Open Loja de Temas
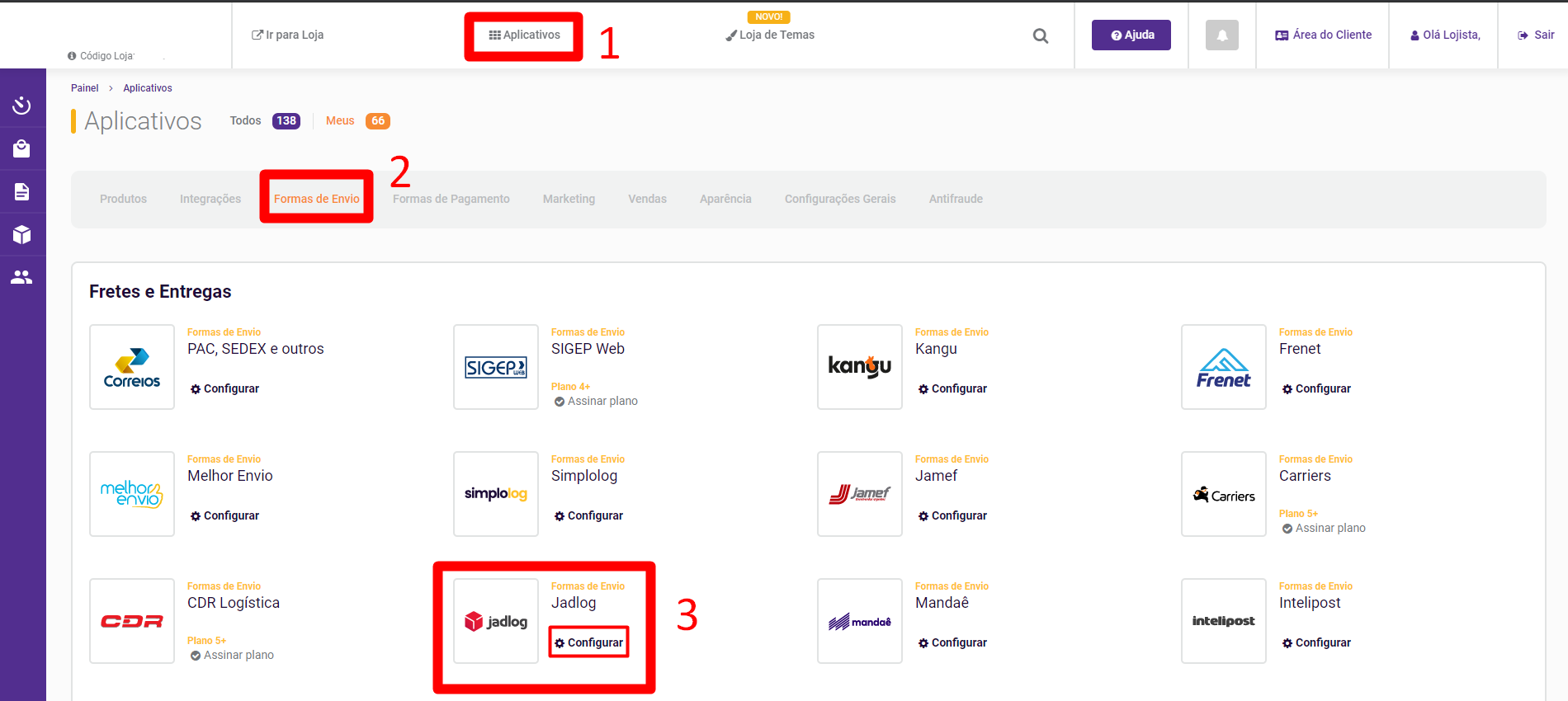 (770, 35)
